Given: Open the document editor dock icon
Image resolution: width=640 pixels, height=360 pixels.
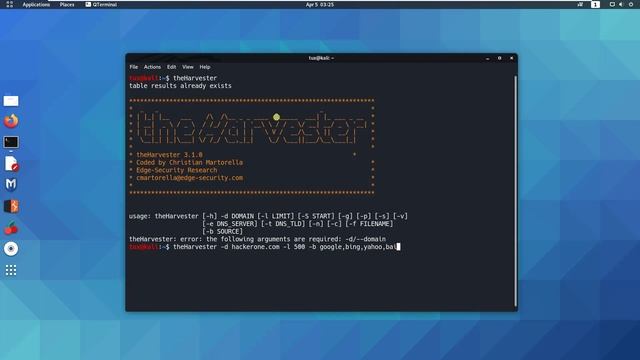Looking at the screenshot, I should [x=11, y=164].
